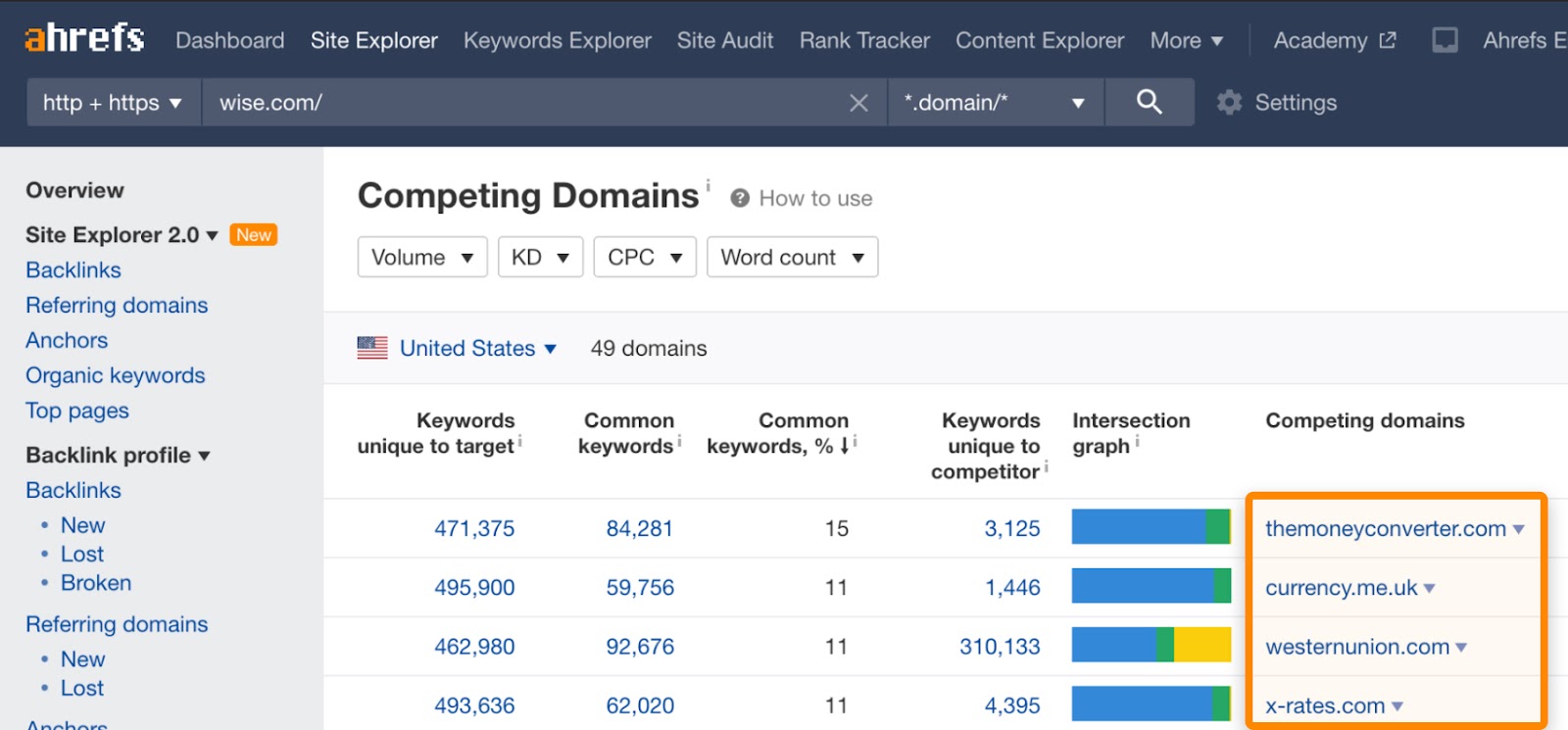
Task: Click the United States flag icon
Action: click(372, 348)
